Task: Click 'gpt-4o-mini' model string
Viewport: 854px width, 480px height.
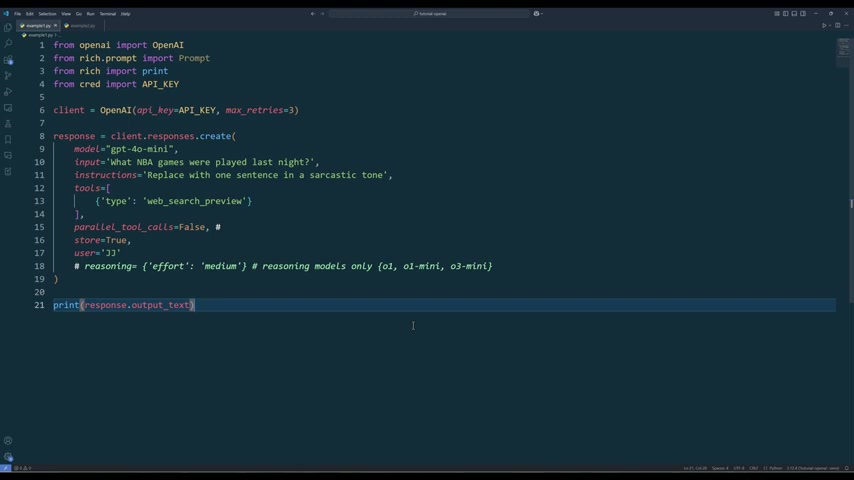Action: pos(139,149)
